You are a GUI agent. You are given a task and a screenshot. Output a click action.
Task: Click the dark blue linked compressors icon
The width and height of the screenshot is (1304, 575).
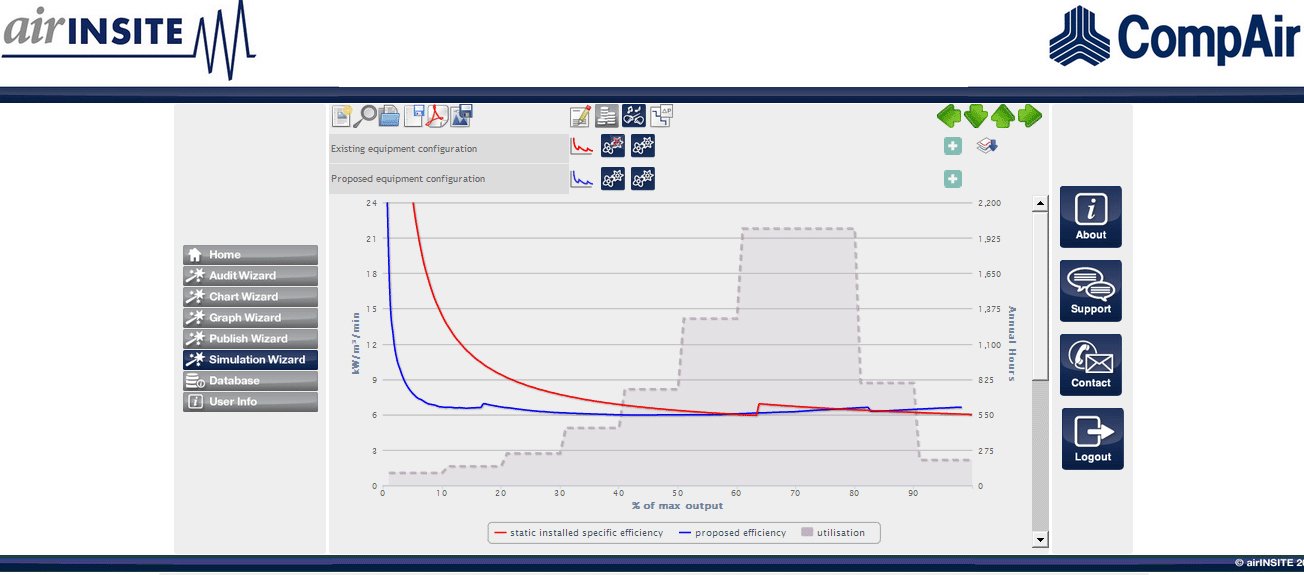(634, 116)
